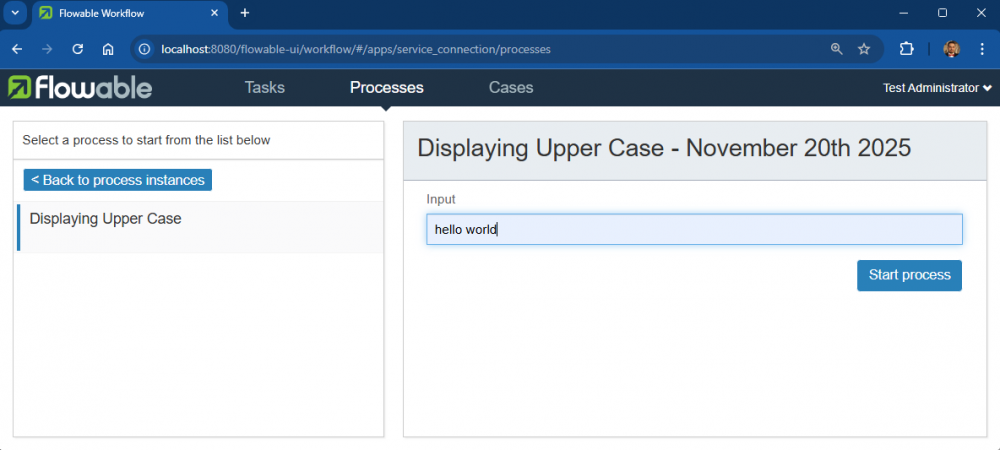
Task: Open the browser extensions puzzle icon
Action: [907, 49]
